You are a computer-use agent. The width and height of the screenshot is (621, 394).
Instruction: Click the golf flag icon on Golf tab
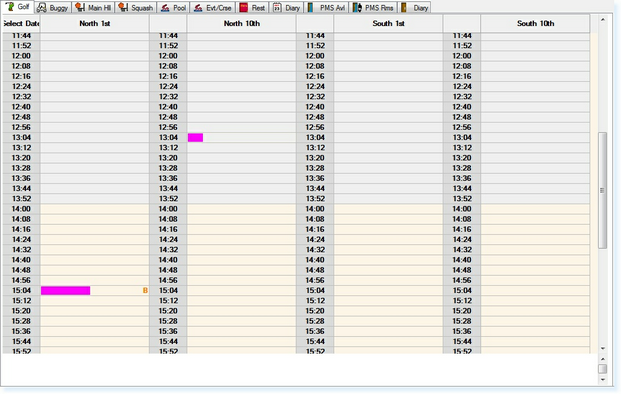tap(10, 7)
